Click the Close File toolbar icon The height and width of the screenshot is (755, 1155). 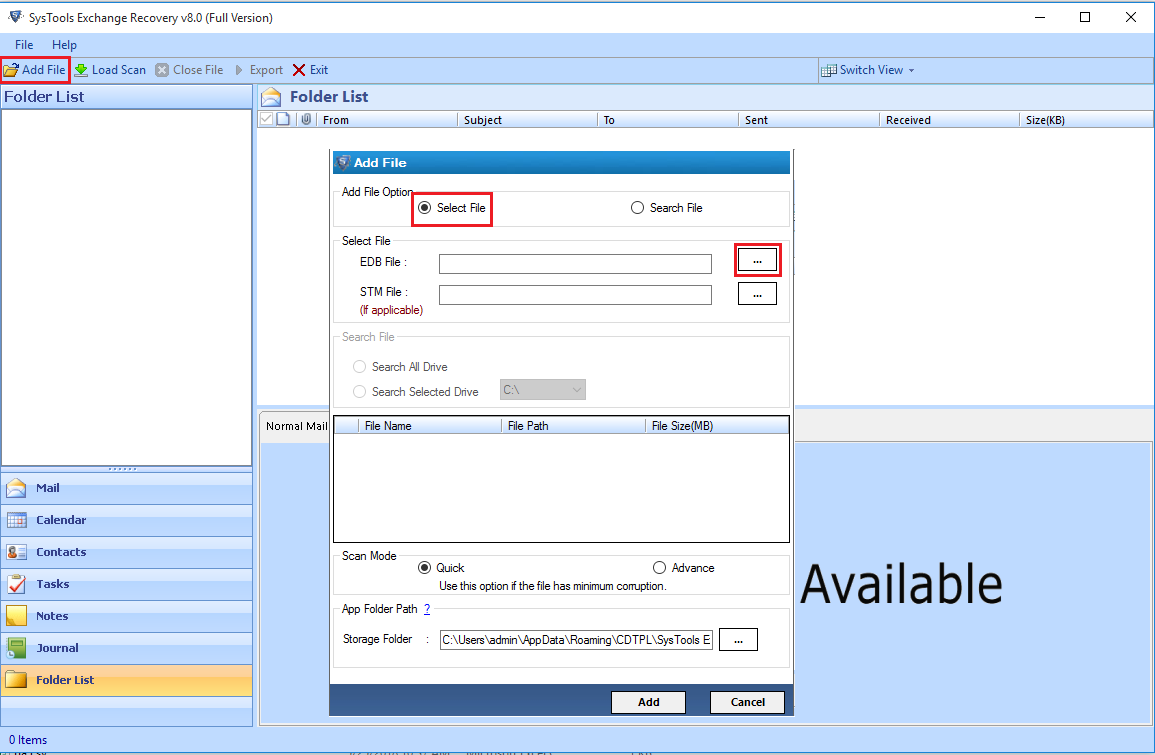pos(162,70)
